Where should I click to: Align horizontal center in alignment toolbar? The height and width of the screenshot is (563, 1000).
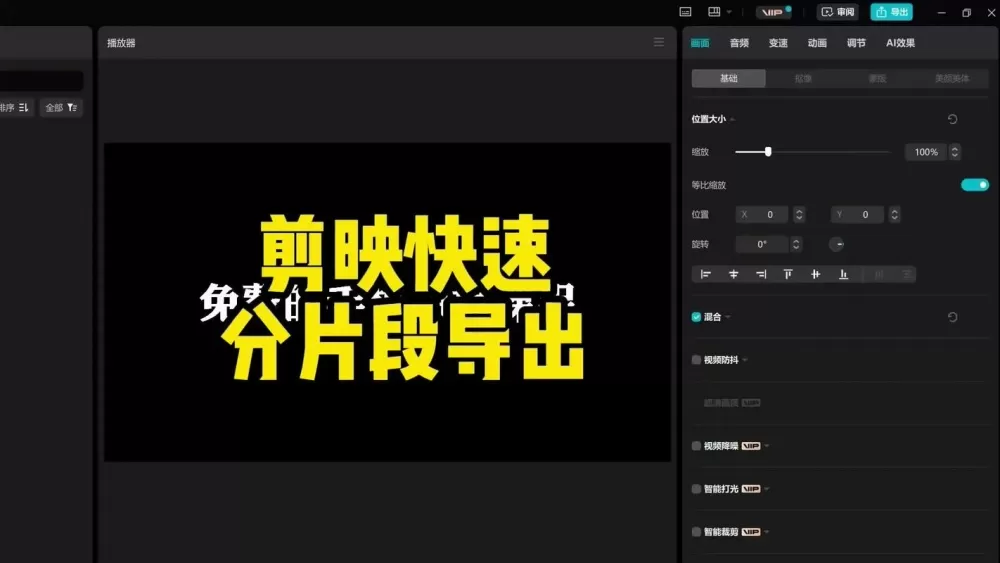click(733, 274)
